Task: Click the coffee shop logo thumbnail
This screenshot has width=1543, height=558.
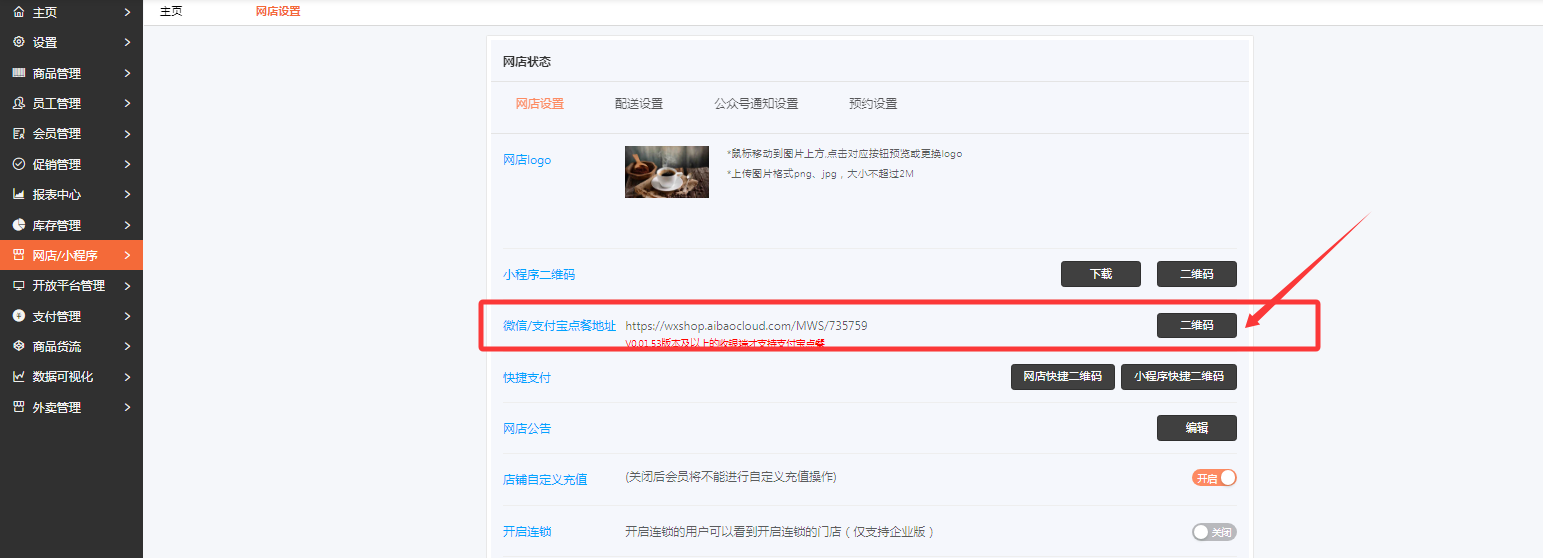Action: point(666,172)
